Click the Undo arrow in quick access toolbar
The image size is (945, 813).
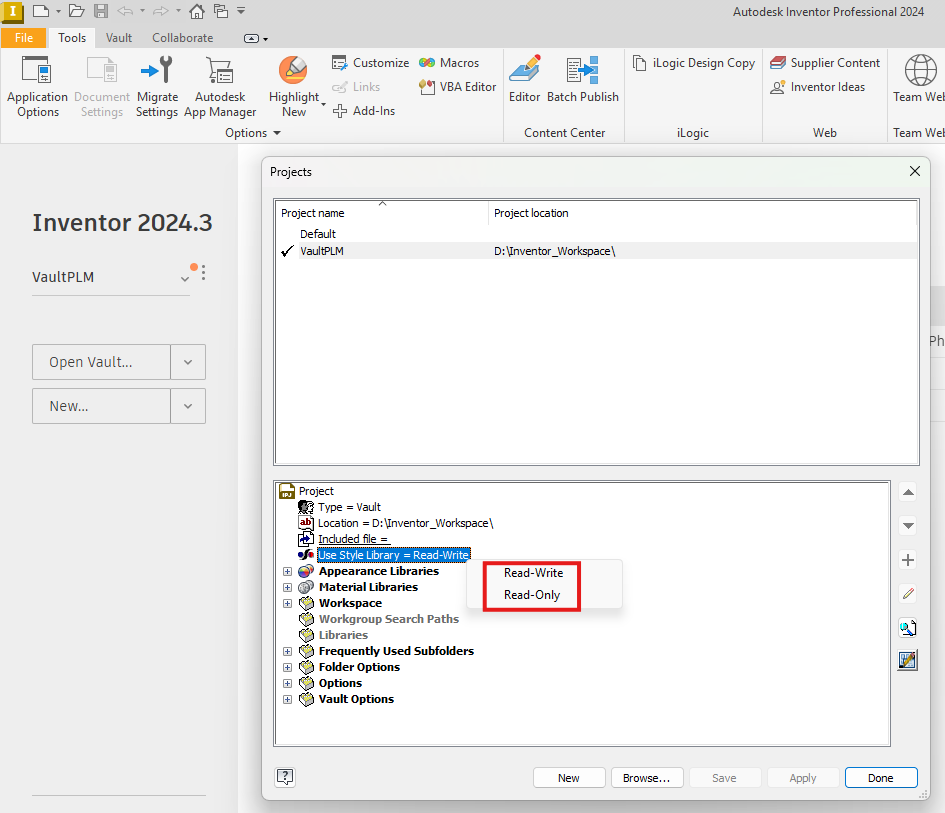point(125,11)
